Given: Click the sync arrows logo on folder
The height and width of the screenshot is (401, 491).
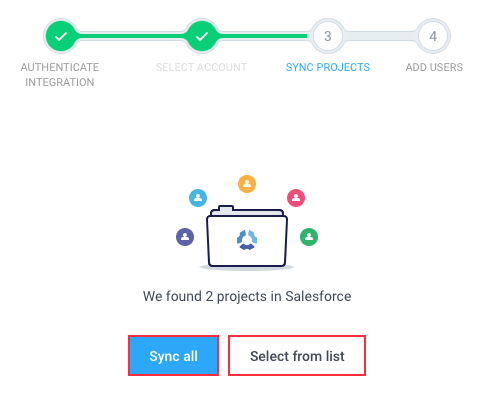Looking at the screenshot, I should point(247,240).
